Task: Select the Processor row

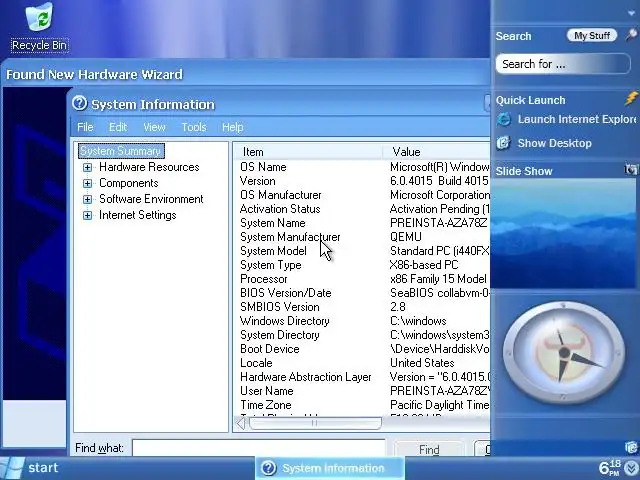Action: (363, 279)
